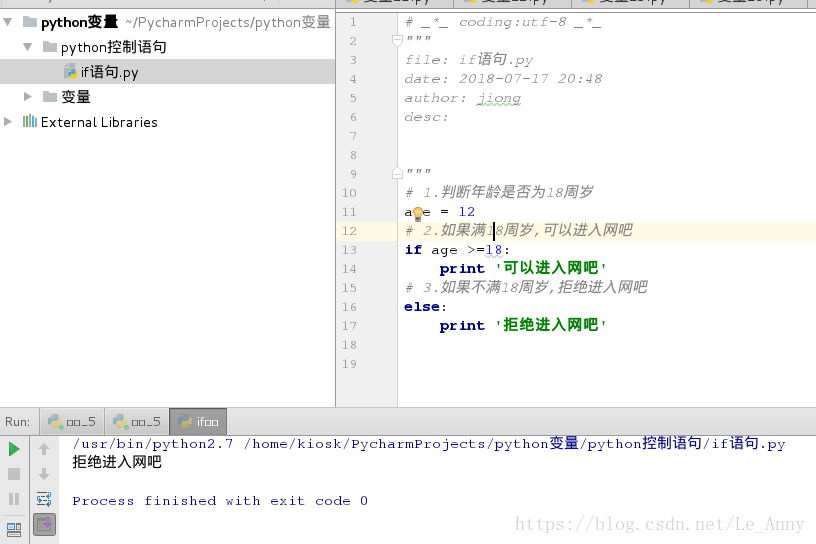Switch to the leftmost □□_5 Run tab

tap(72, 422)
